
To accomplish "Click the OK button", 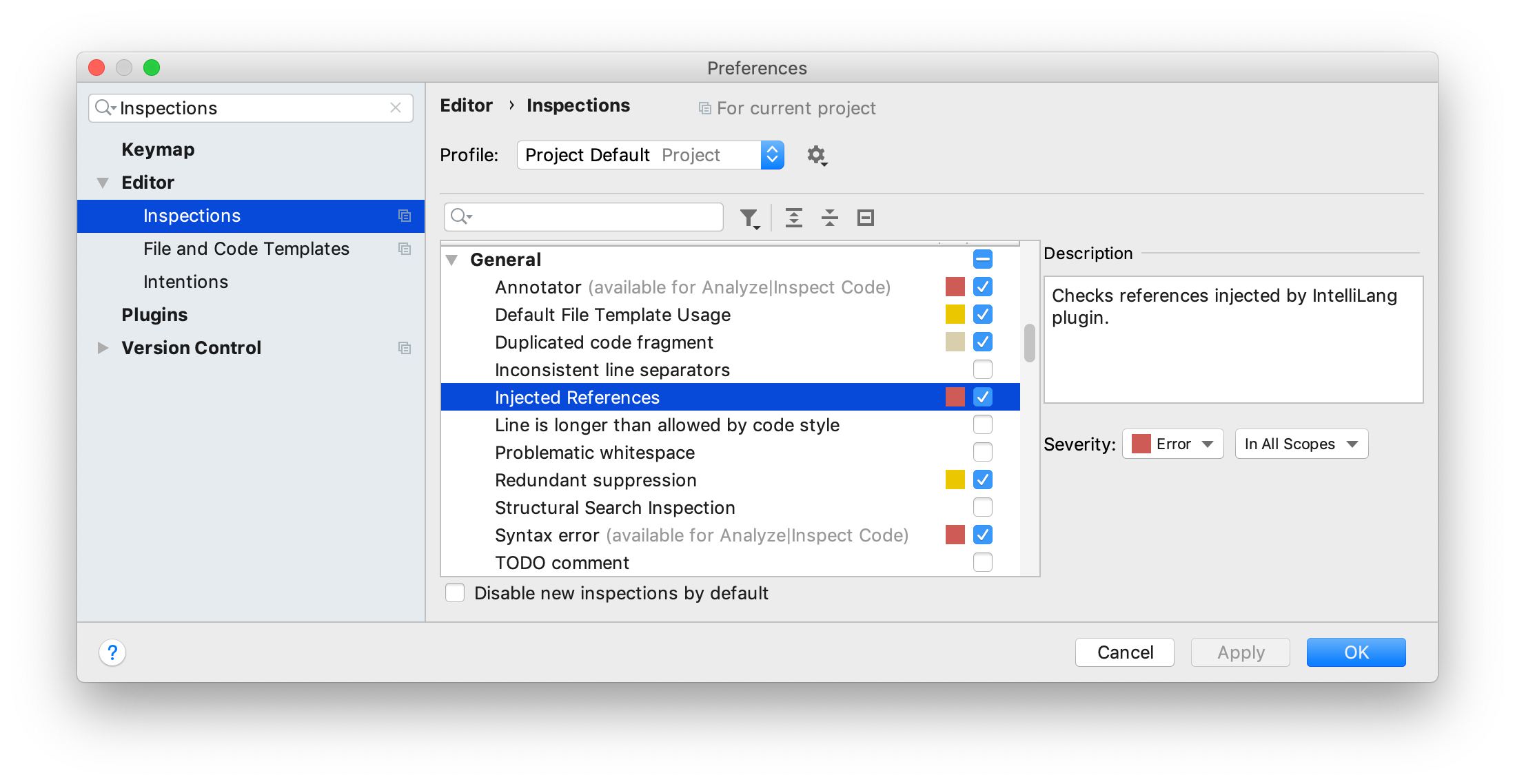I will click(x=1356, y=652).
